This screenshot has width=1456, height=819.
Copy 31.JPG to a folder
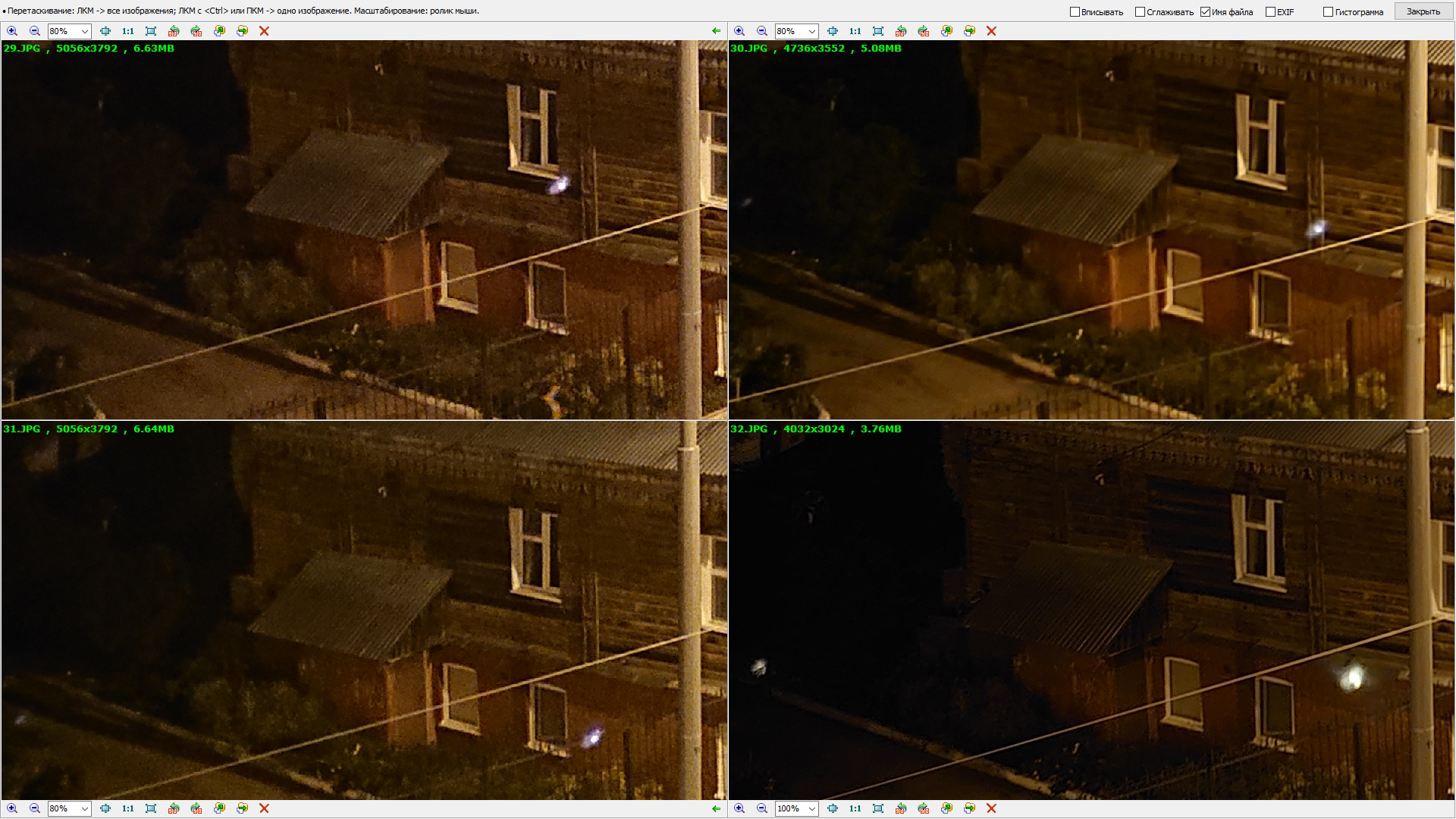pyautogui.click(x=219, y=808)
